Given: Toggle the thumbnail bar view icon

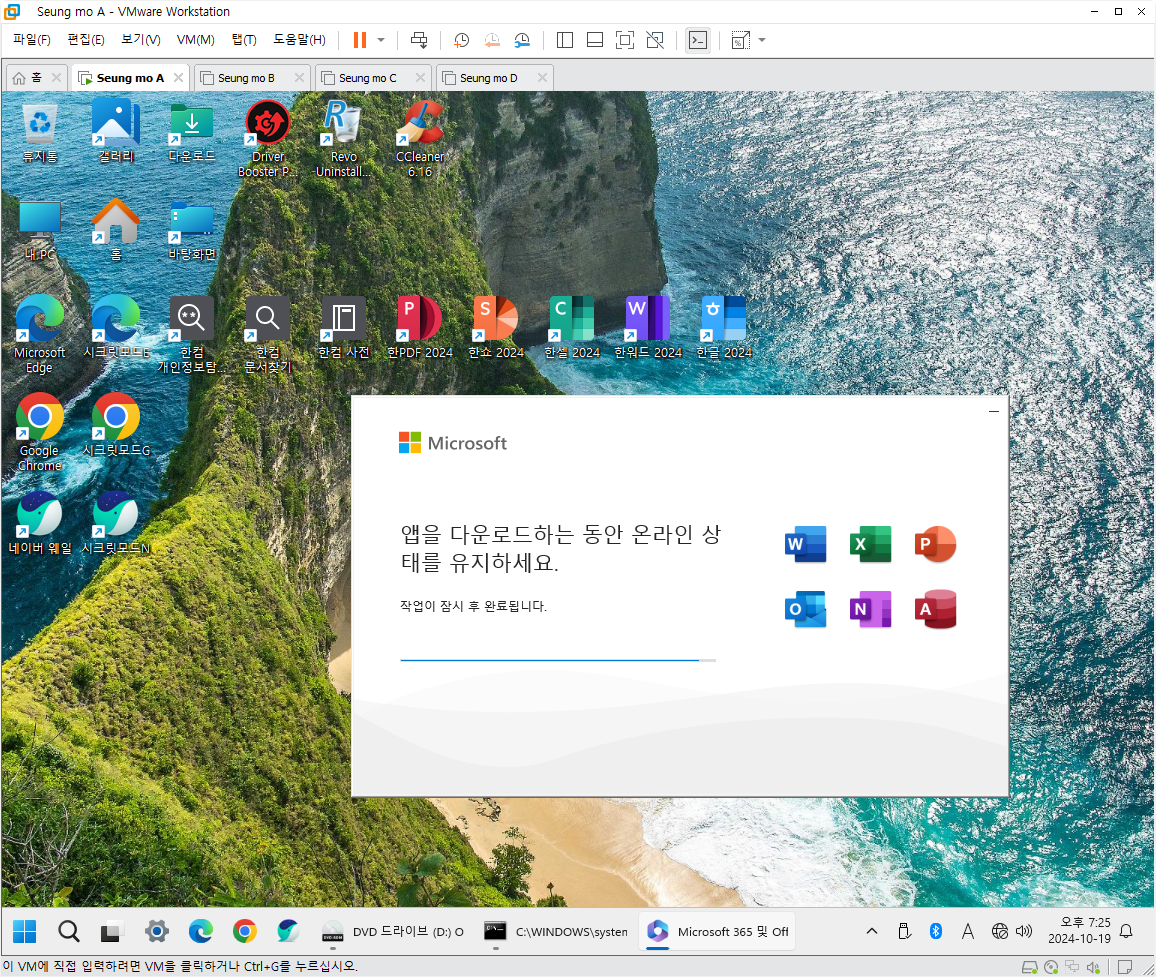Looking at the screenshot, I should coord(595,40).
